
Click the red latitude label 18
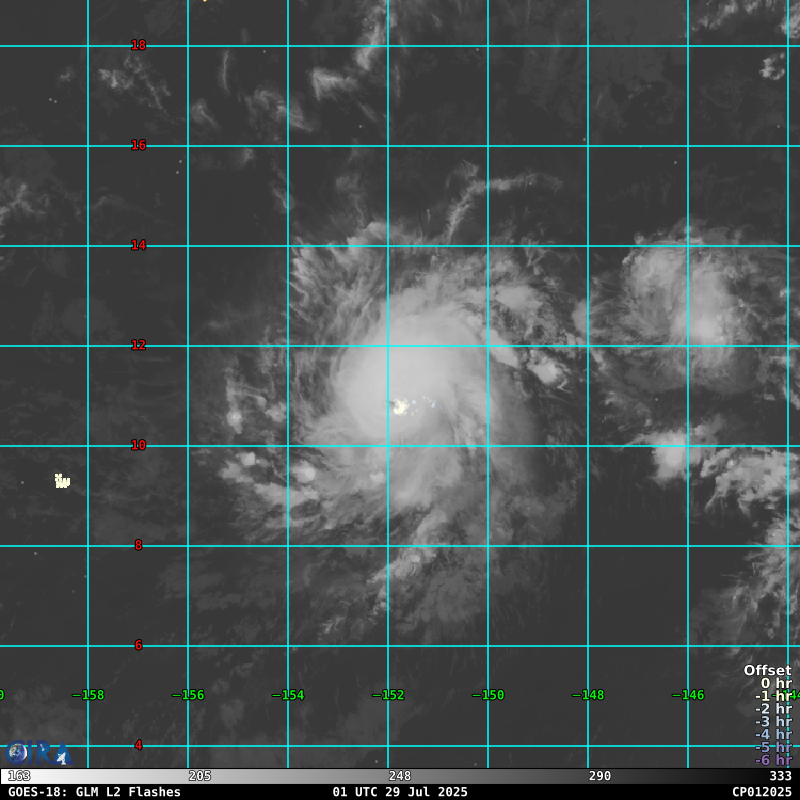[x=138, y=45]
